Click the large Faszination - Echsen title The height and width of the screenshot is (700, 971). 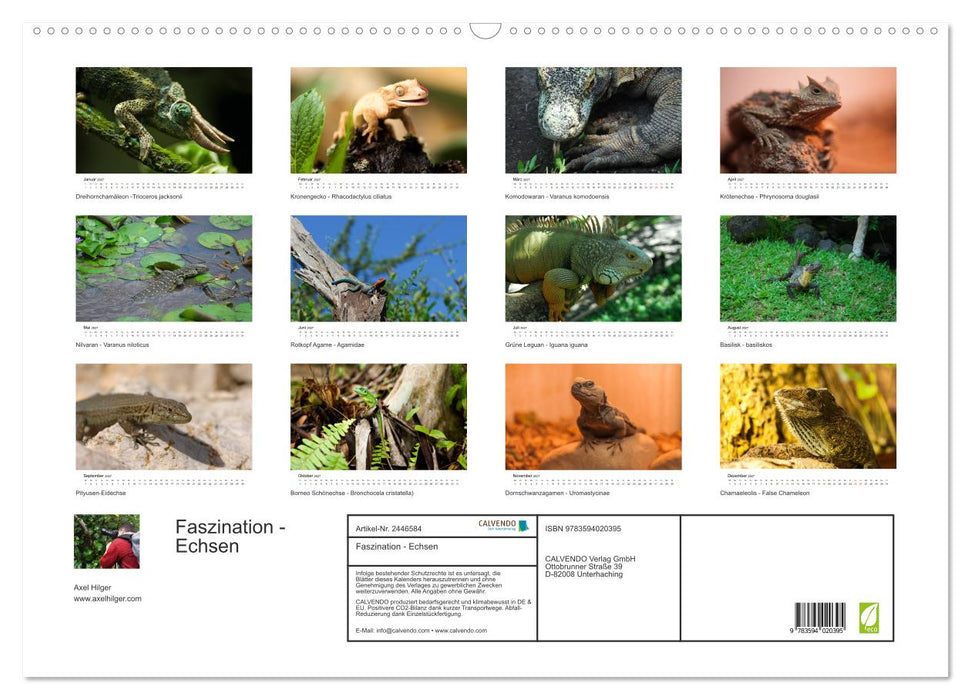pyautogui.click(x=230, y=536)
